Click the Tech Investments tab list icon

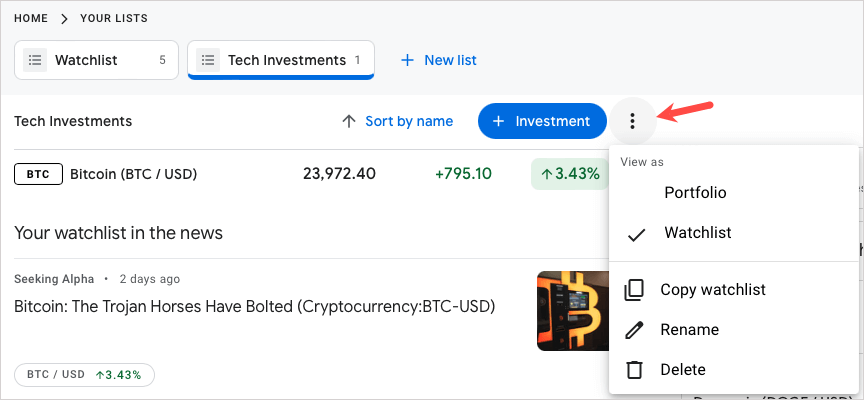[x=208, y=60]
